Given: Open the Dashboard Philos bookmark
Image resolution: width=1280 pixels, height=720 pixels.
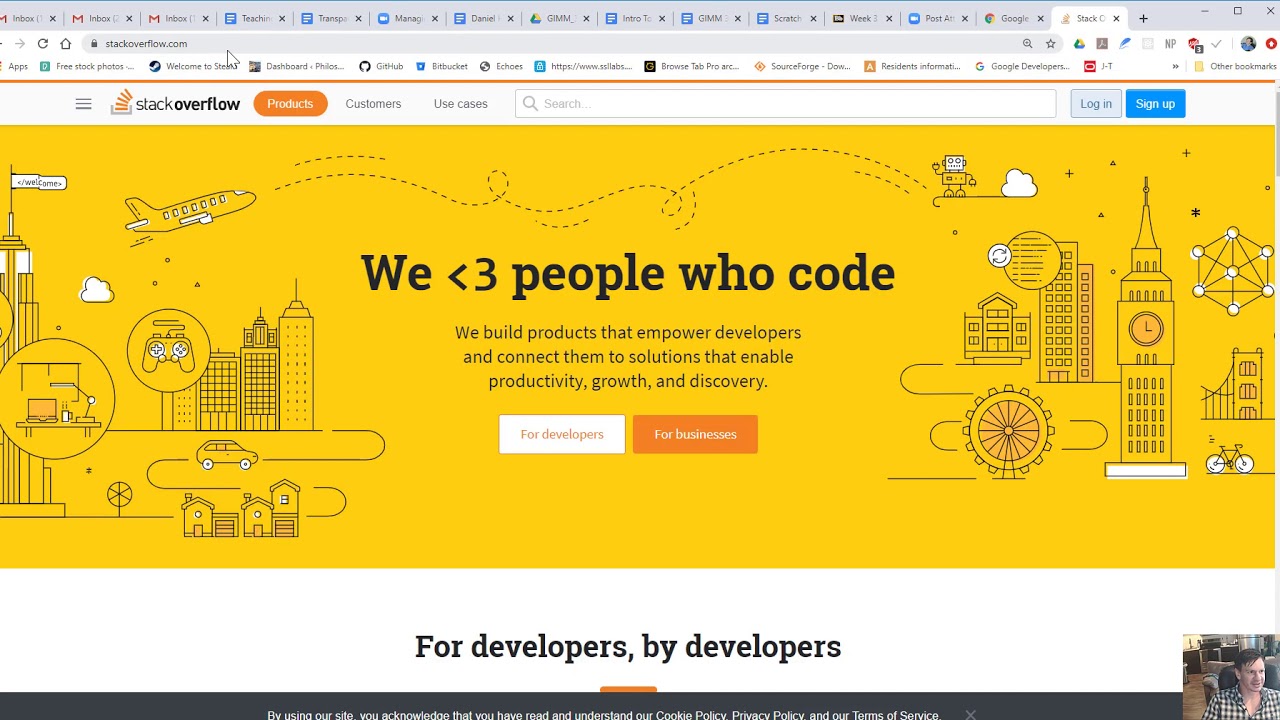Looking at the screenshot, I should click(297, 66).
